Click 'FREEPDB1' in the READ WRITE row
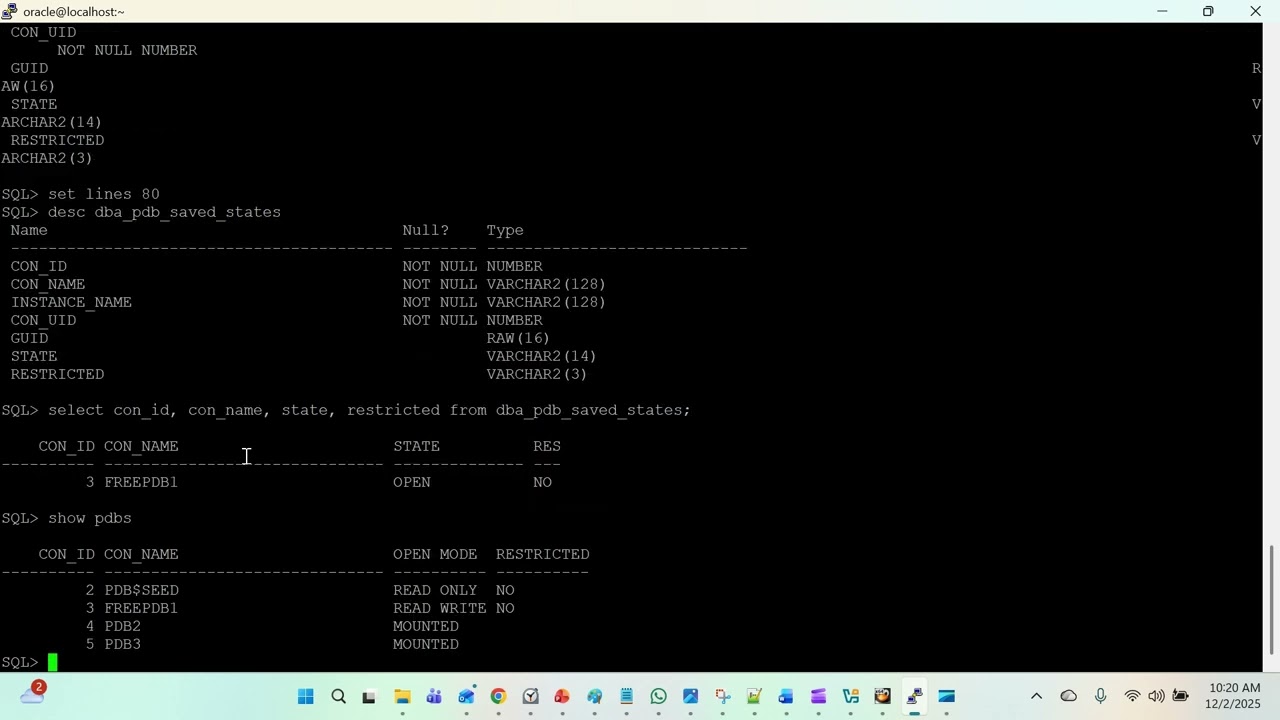The width and height of the screenshot is (1280, 720). (x=141, y=608)
